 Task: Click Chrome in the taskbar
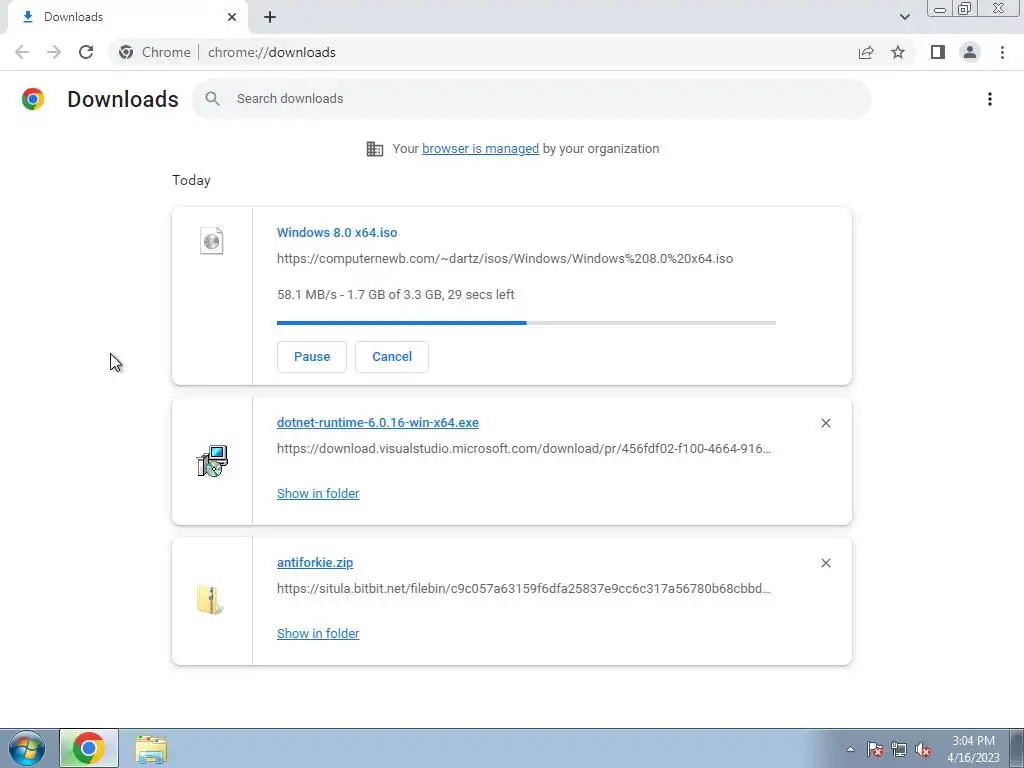(89, 748)
